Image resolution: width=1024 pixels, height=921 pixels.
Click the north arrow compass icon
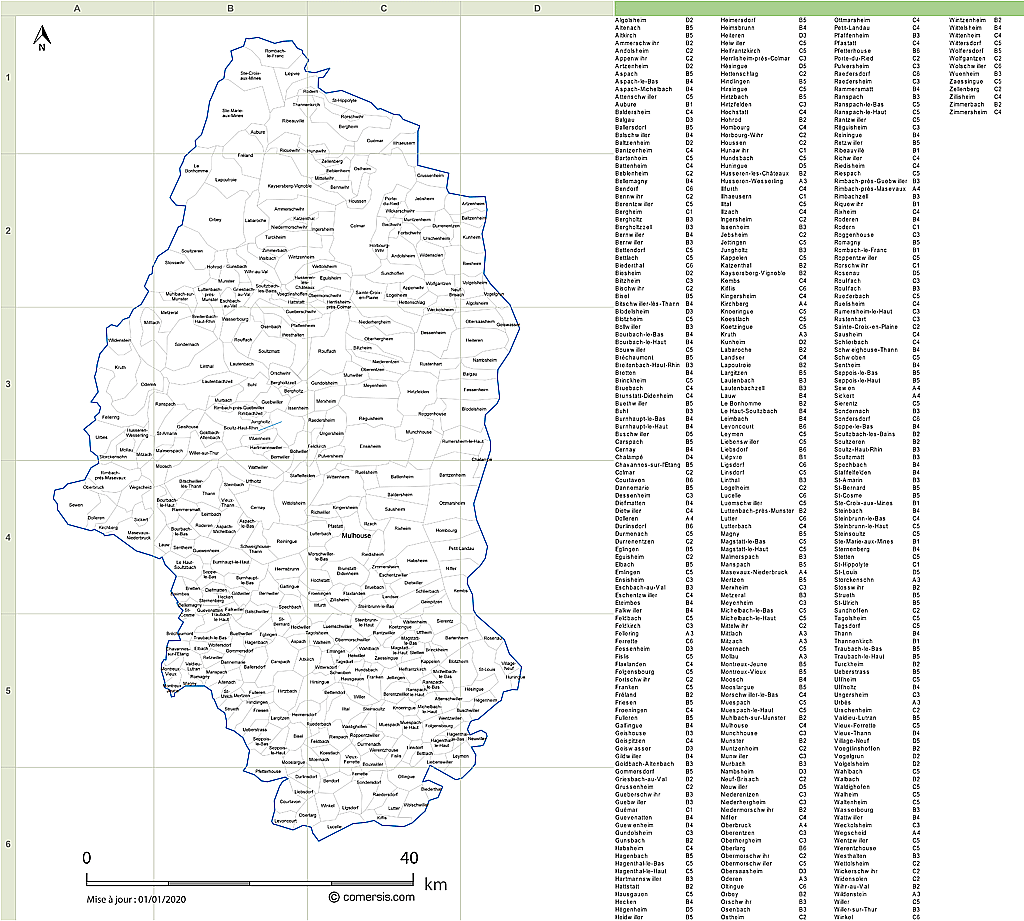[42, 37]
